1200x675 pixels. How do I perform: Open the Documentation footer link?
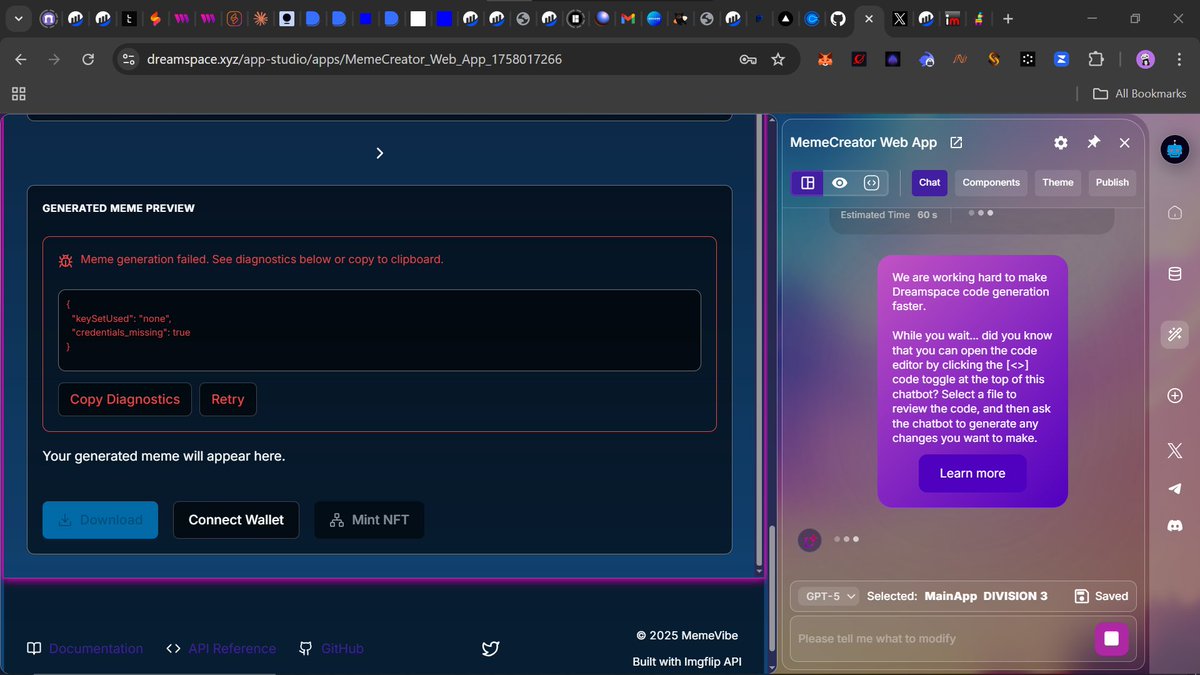(84, 648)
